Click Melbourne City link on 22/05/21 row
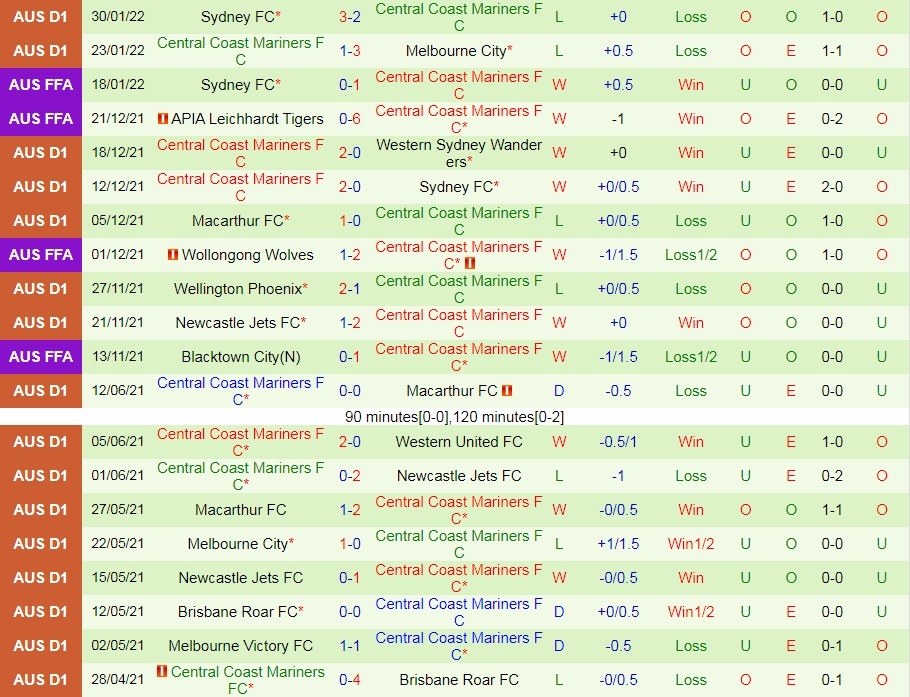The width and height of the screenshot is (910, 697). pos(238,544)
